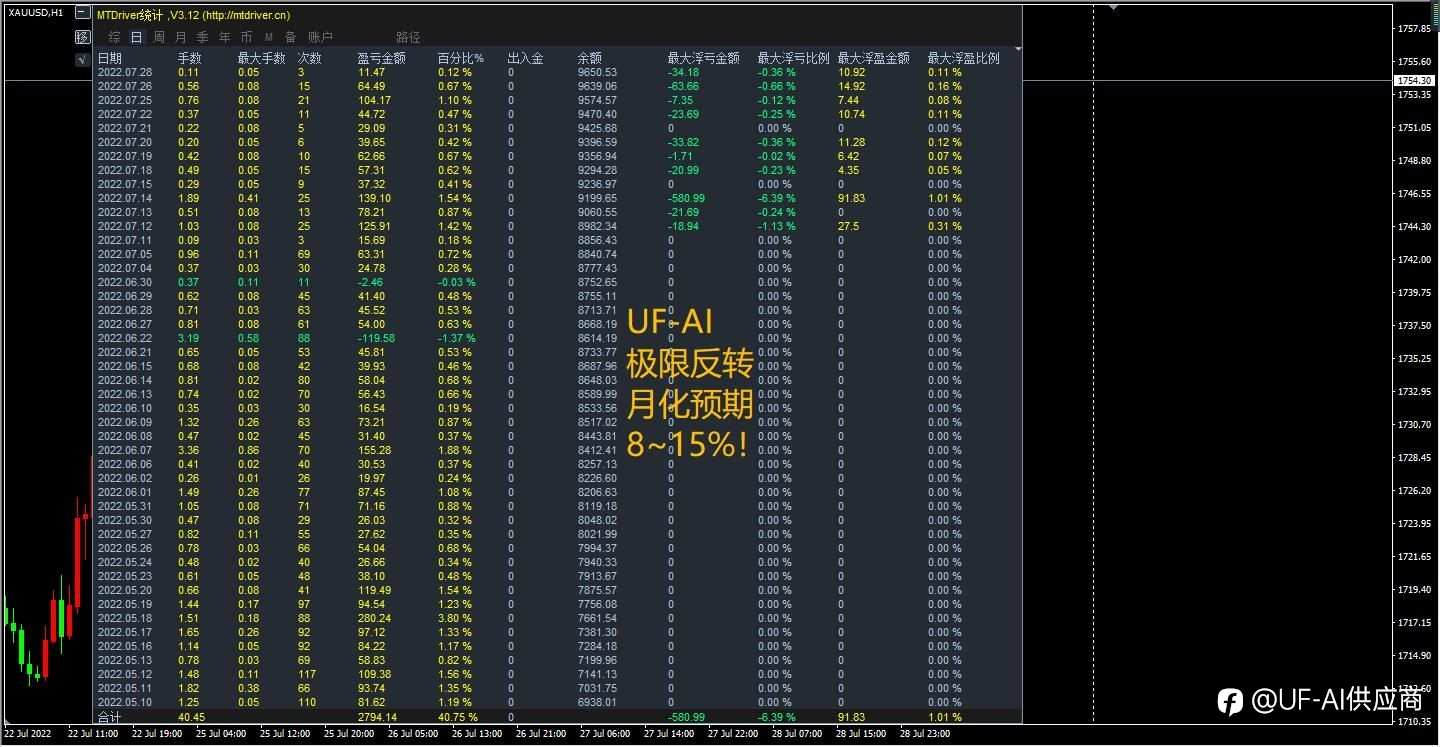
Task: Click the 移 move-panel button
Action: coord(82,37)
